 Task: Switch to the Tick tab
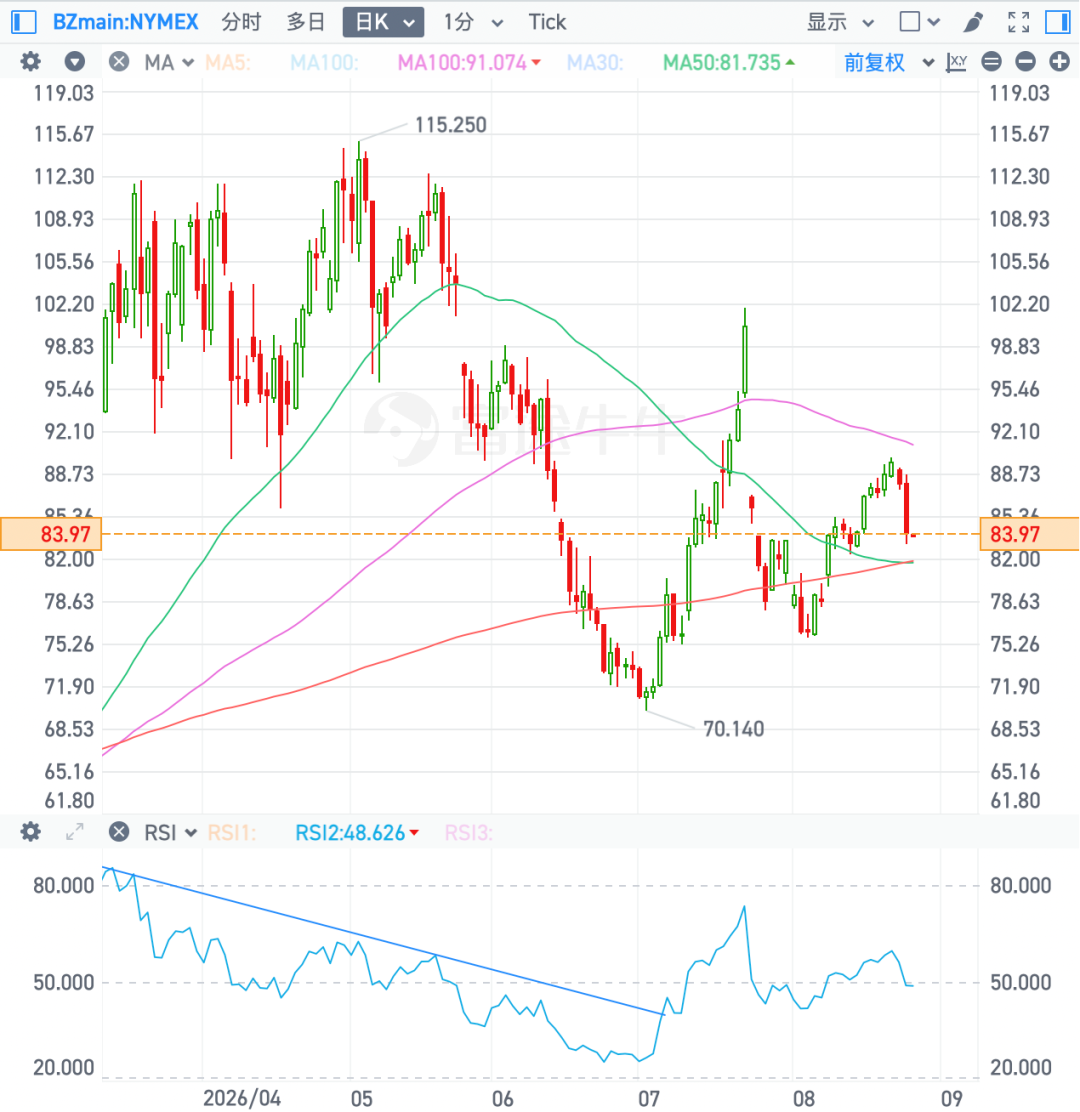point(547,22)
